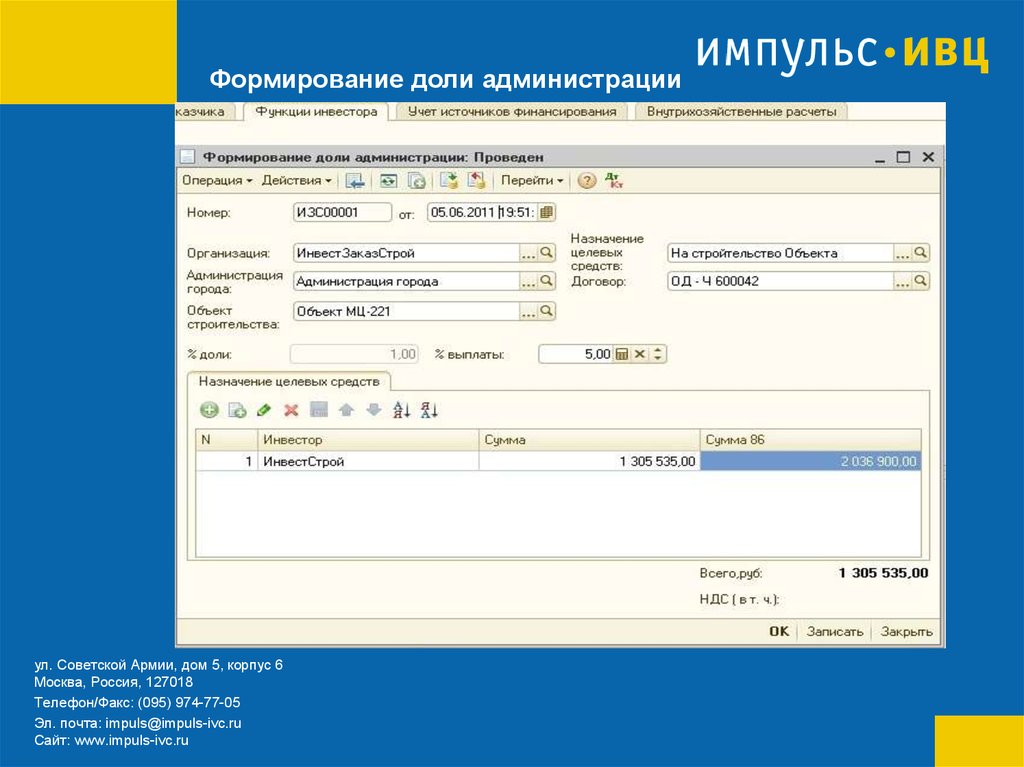Viewport: 1024px width, 767px height.
Task: Open the Перейти dropdown menu
Action: coord(532,181)
